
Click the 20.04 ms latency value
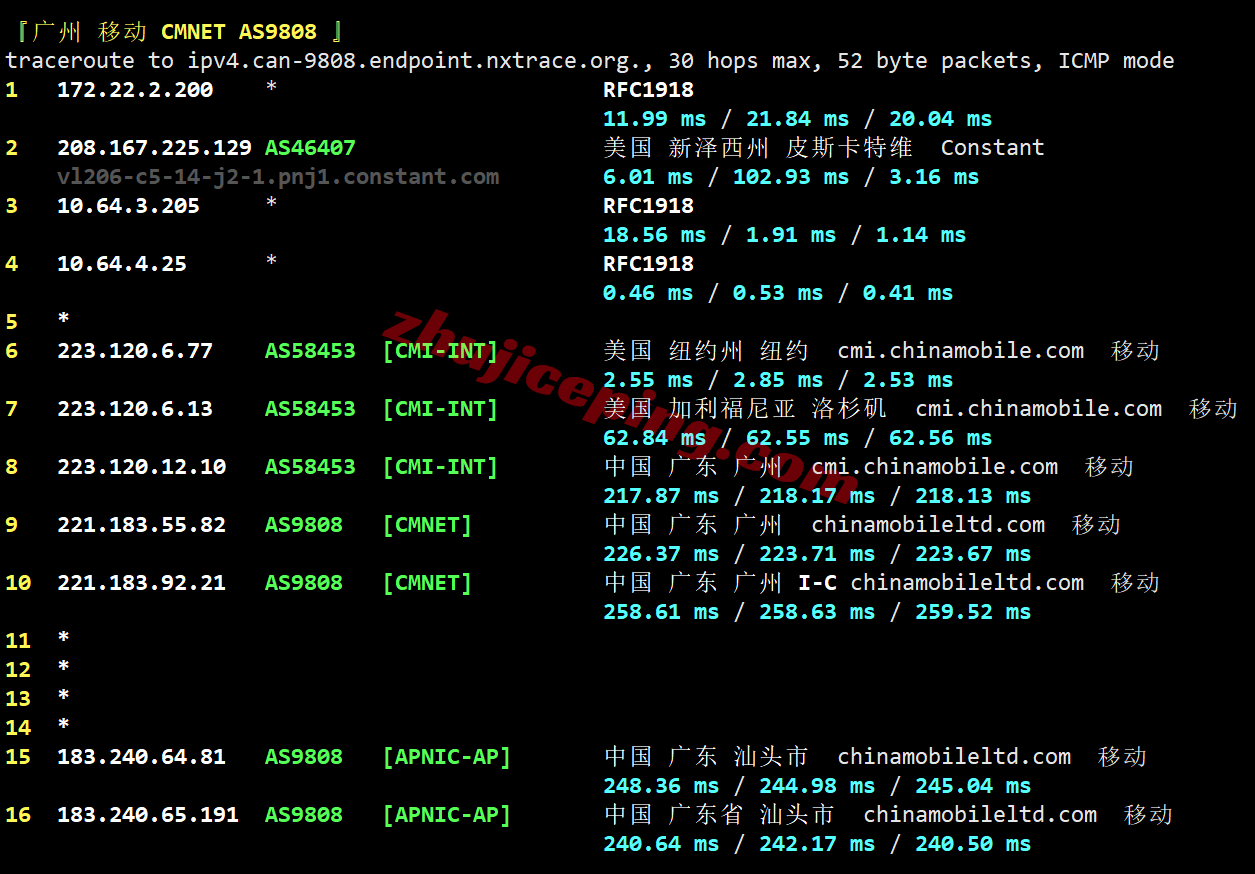pos(941,119)
